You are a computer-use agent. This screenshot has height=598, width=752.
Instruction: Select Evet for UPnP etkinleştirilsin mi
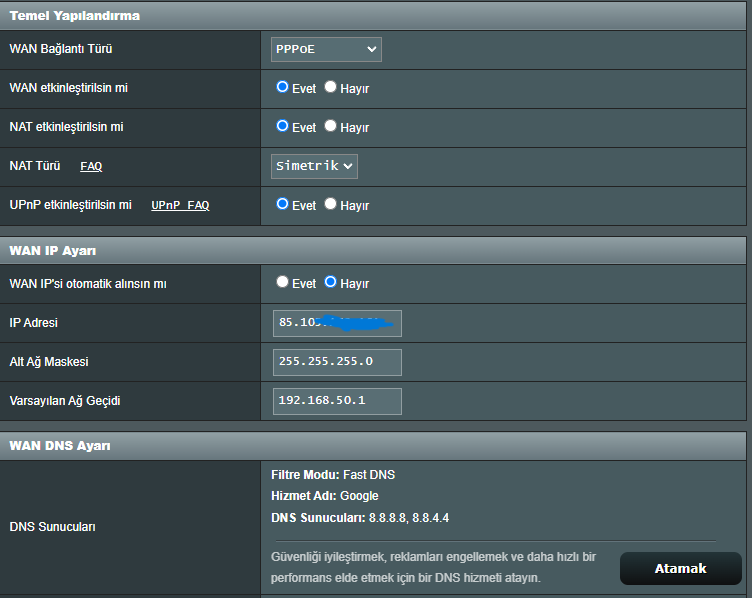click(x=282, y=204)
